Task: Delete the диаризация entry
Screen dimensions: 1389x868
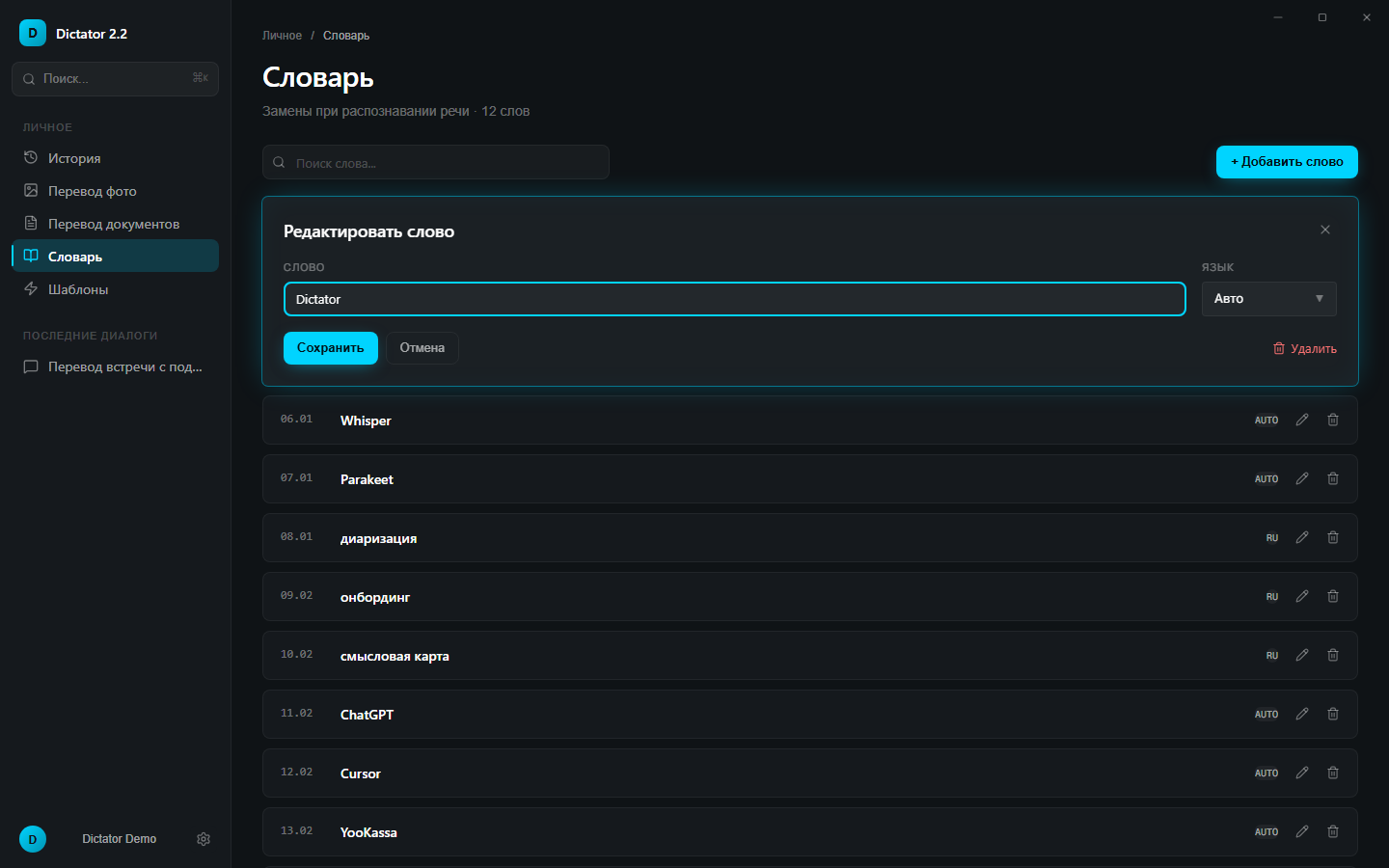Action: [1333, 537]
